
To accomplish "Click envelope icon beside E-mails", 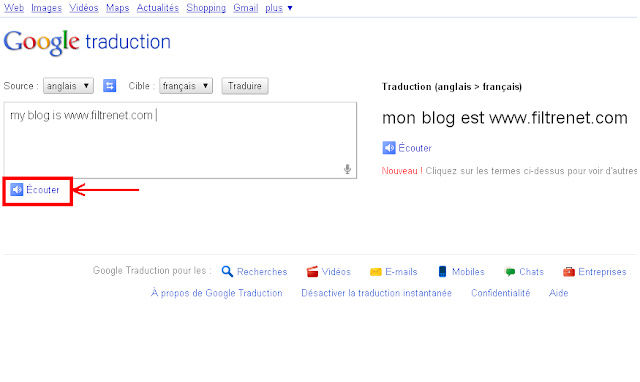I will click(x=376, y=272).
